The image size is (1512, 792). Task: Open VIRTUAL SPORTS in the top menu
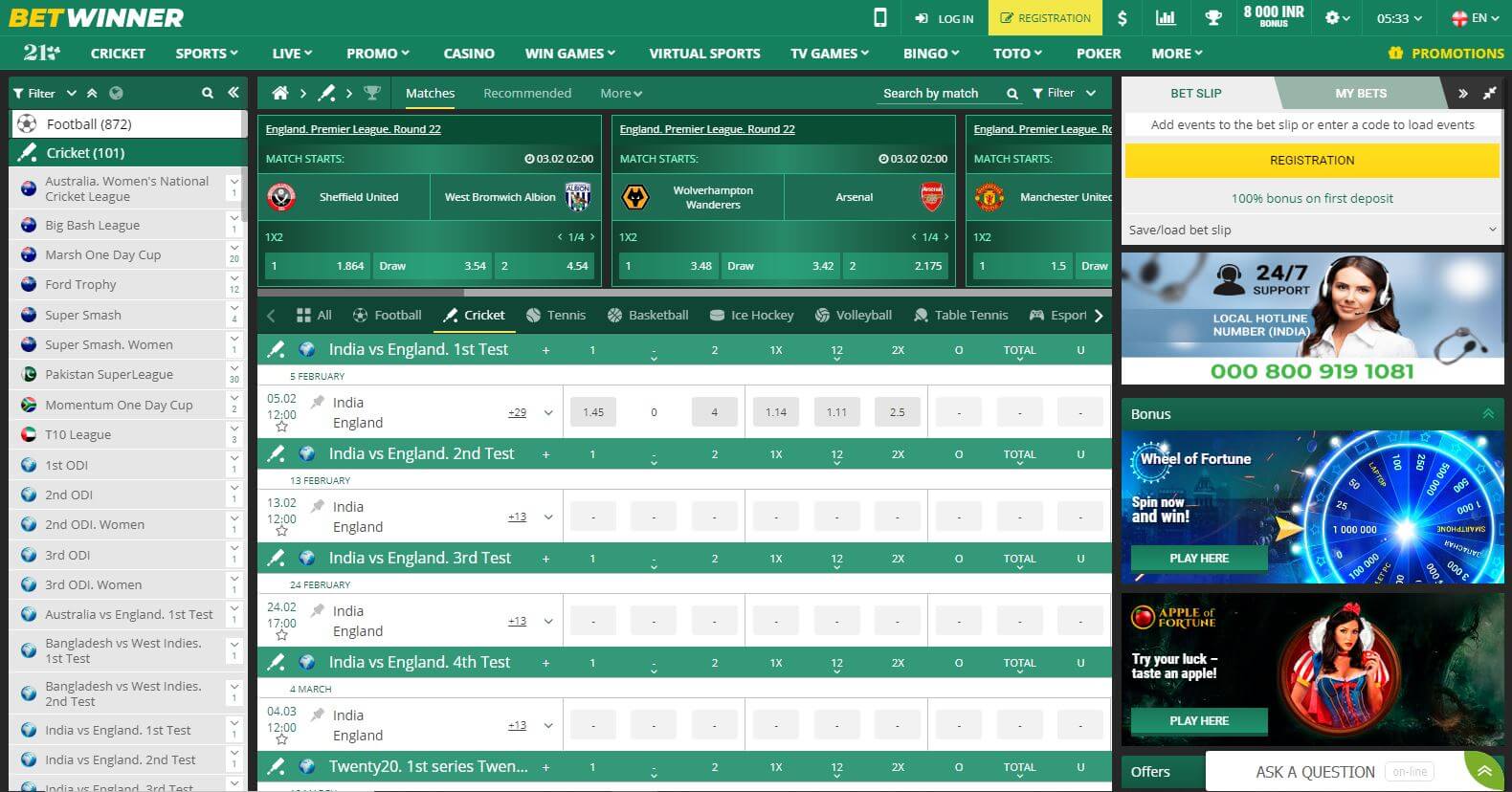click(x=704, y=54)
